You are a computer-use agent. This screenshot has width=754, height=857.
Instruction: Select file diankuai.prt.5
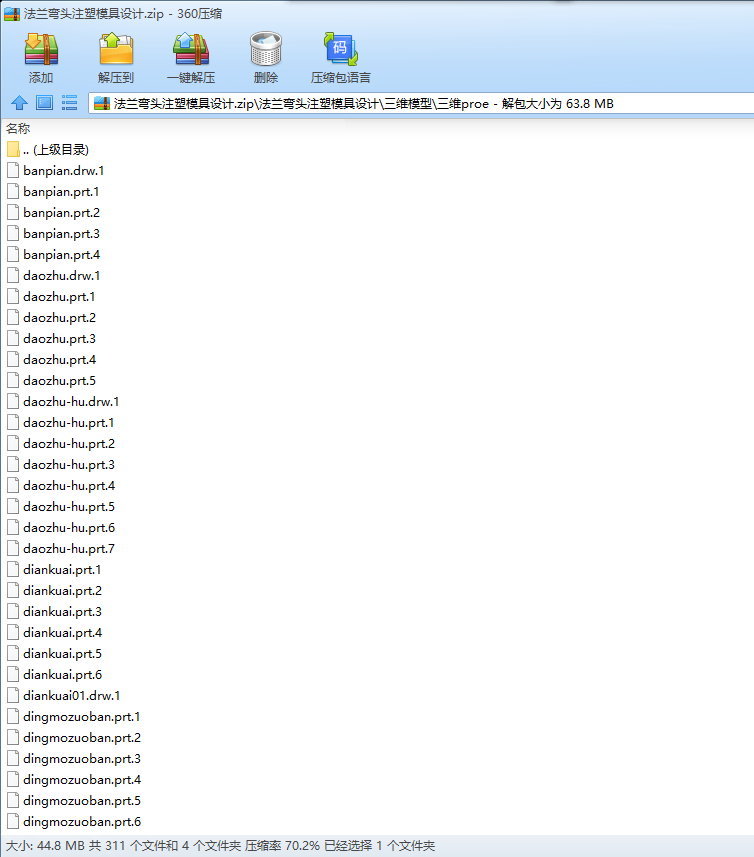pos(54,654)
